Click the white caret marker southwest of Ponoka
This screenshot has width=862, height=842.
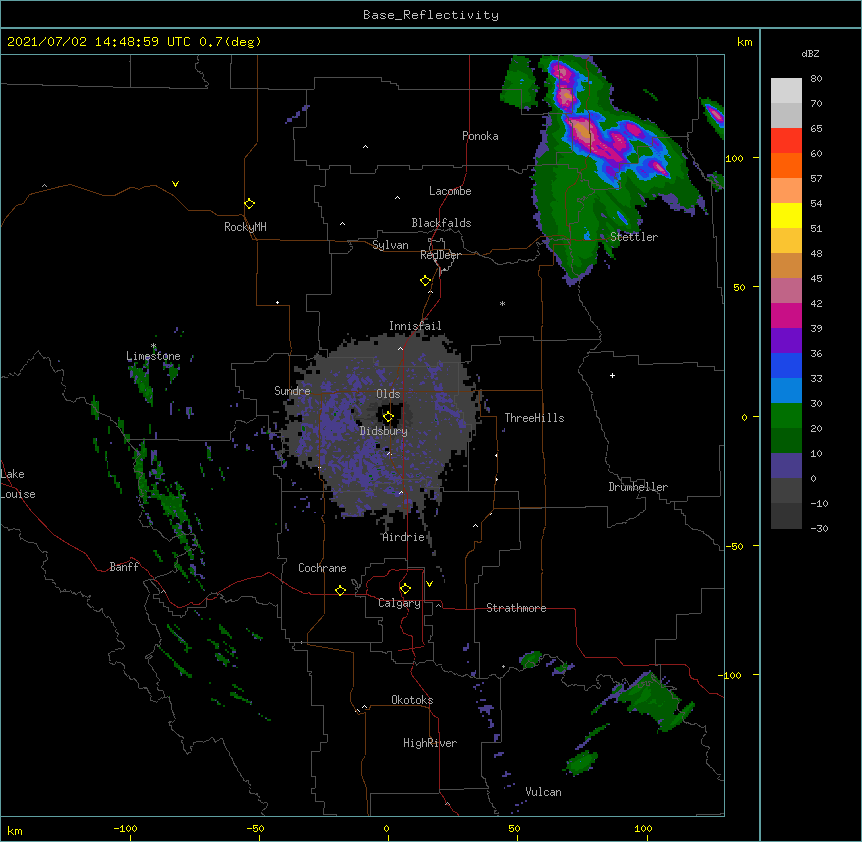(365, 147)
